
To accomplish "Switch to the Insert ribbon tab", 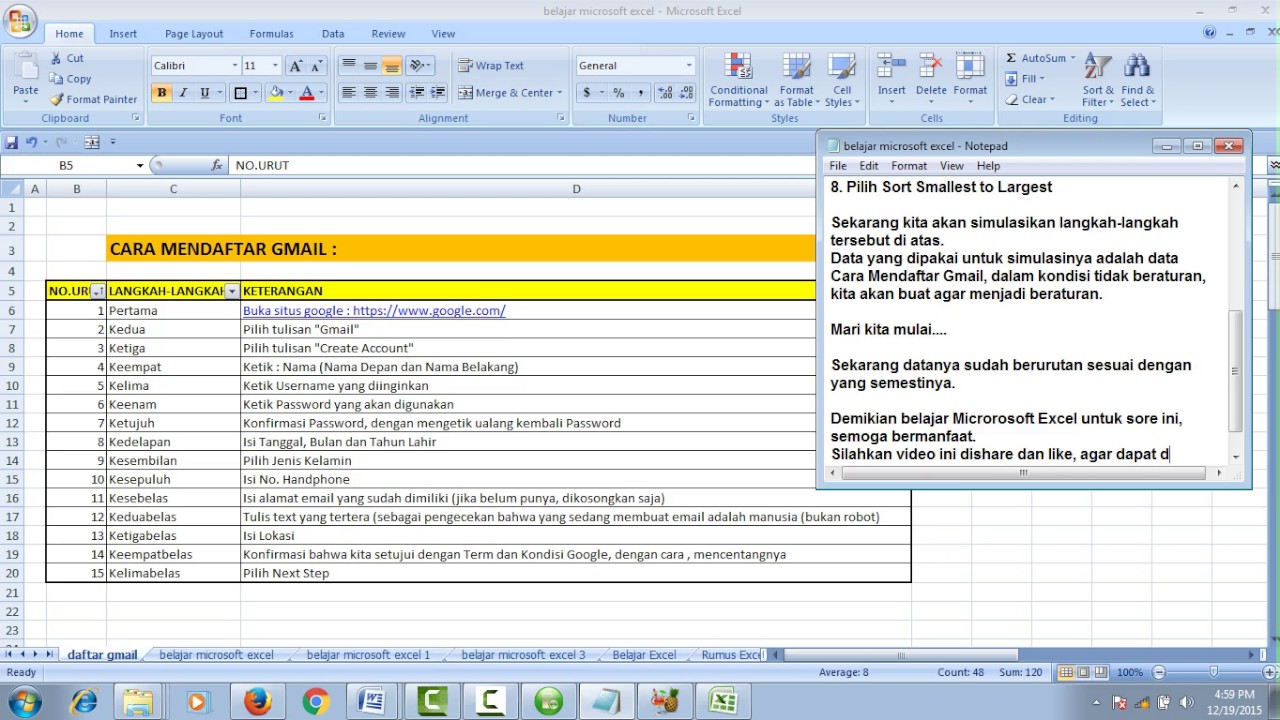I will tap(123, 34).
